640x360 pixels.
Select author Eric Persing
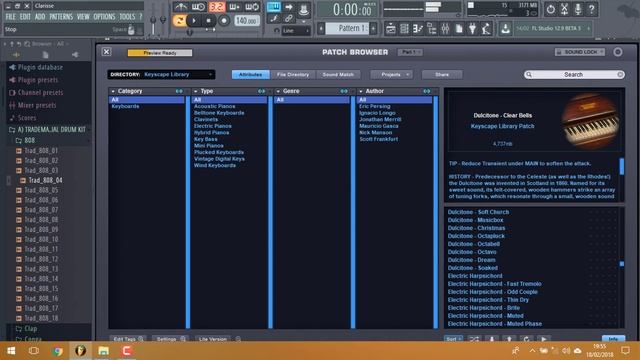[x=375, y=106]
